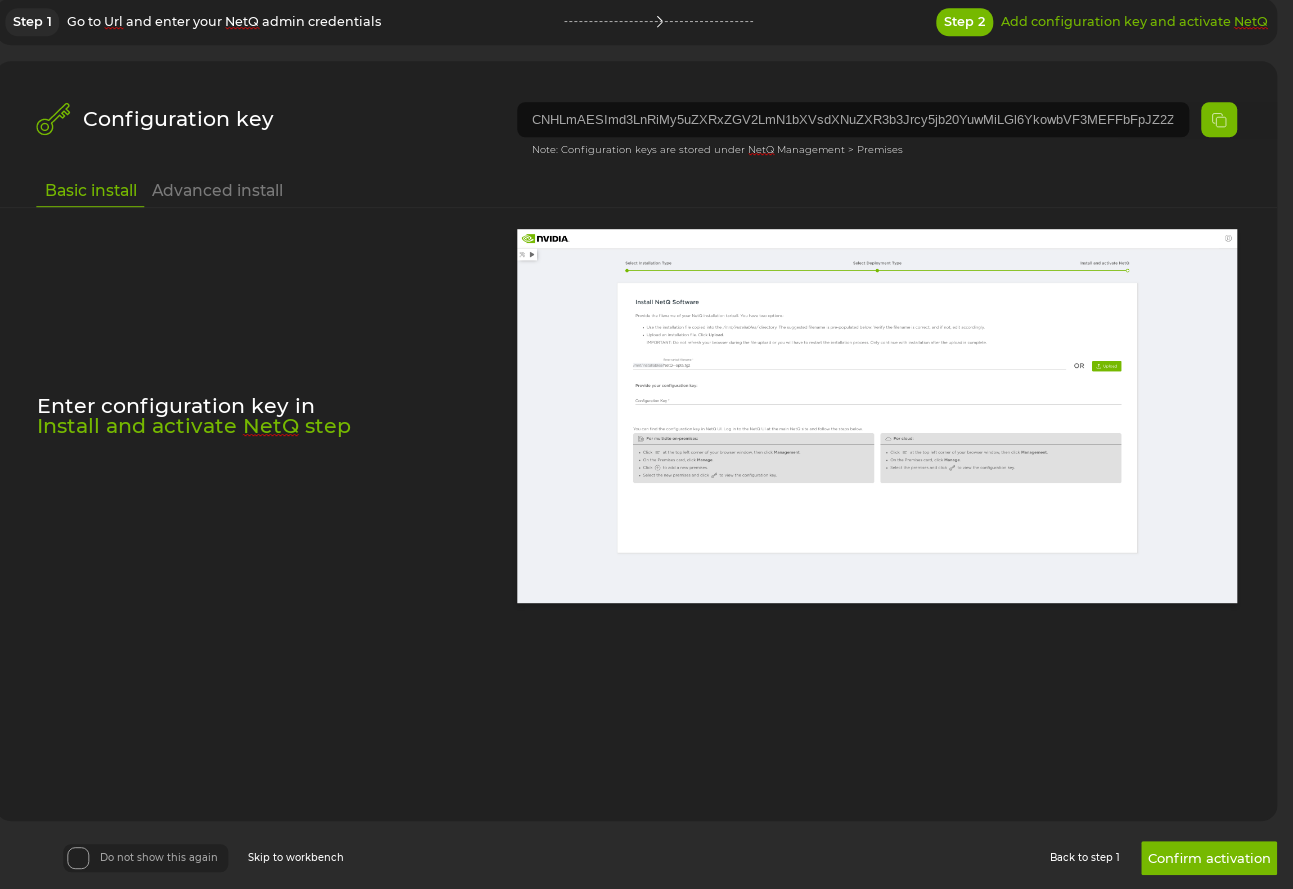
Task: Select the green Step 2 badge
Action: click(x=964, y=22)
